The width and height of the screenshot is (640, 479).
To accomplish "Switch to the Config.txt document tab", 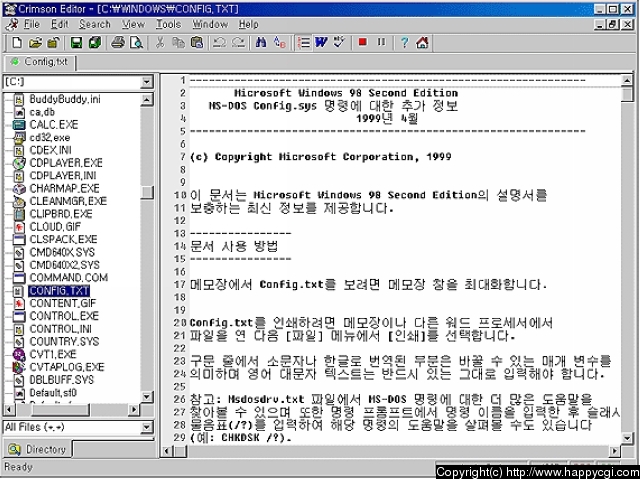I will 40,62.
